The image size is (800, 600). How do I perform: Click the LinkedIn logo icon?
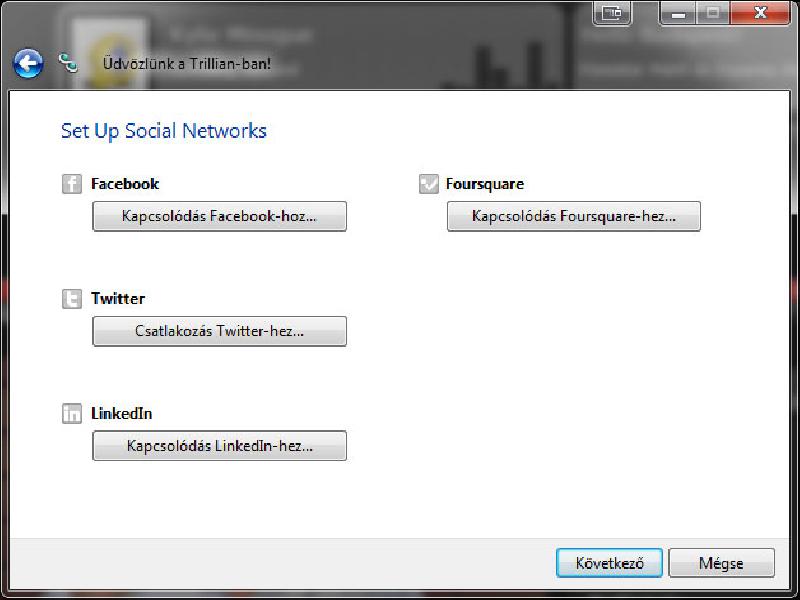click(72, 414)
